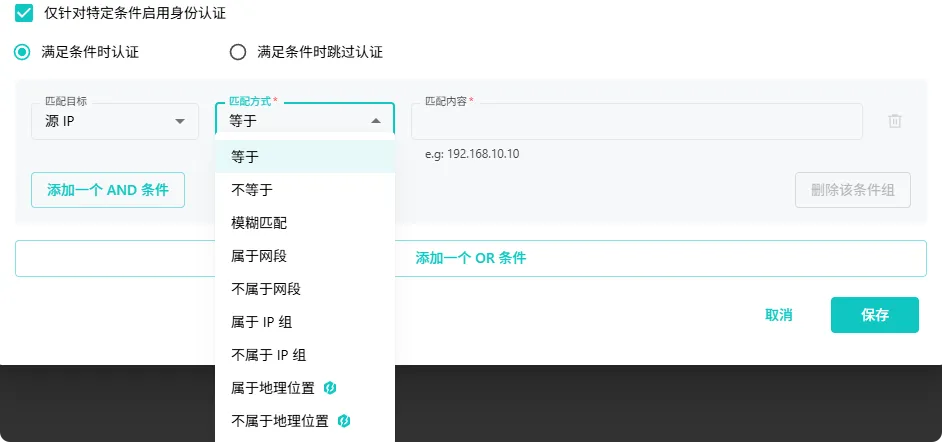Collapse the 匹配方式 dropdown arrow
The image size is (942, 442).
[376, 121]
